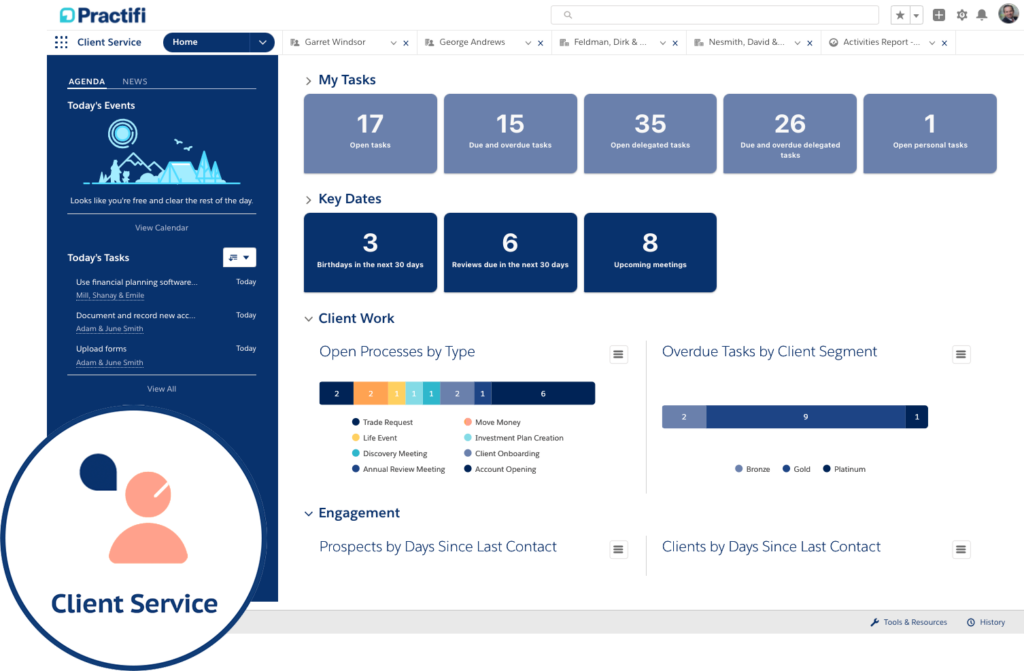Click the Tools & Resources wrench icon
The height and width of the screenshot is (671, 1024).
(873, 621)
